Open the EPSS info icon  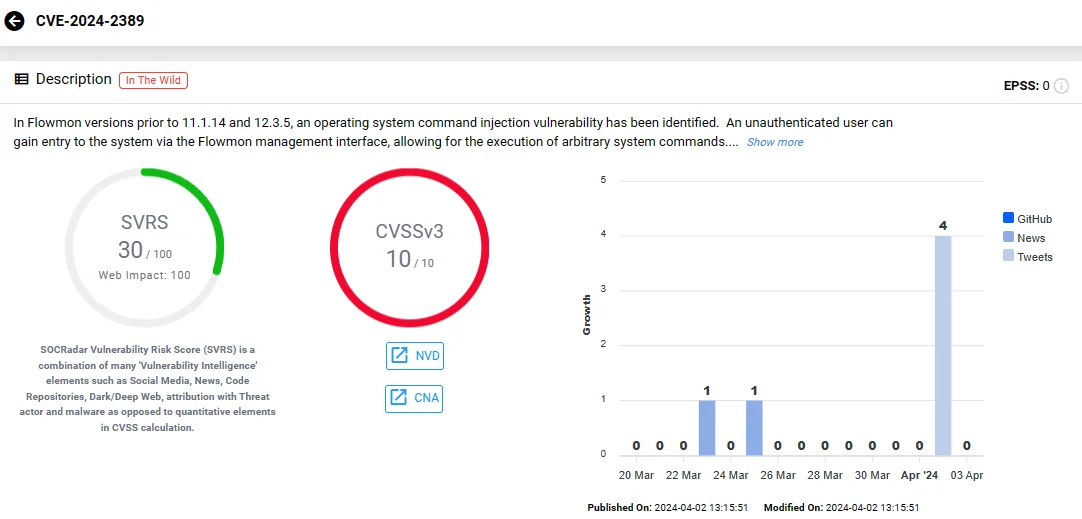pos(1062,86)
